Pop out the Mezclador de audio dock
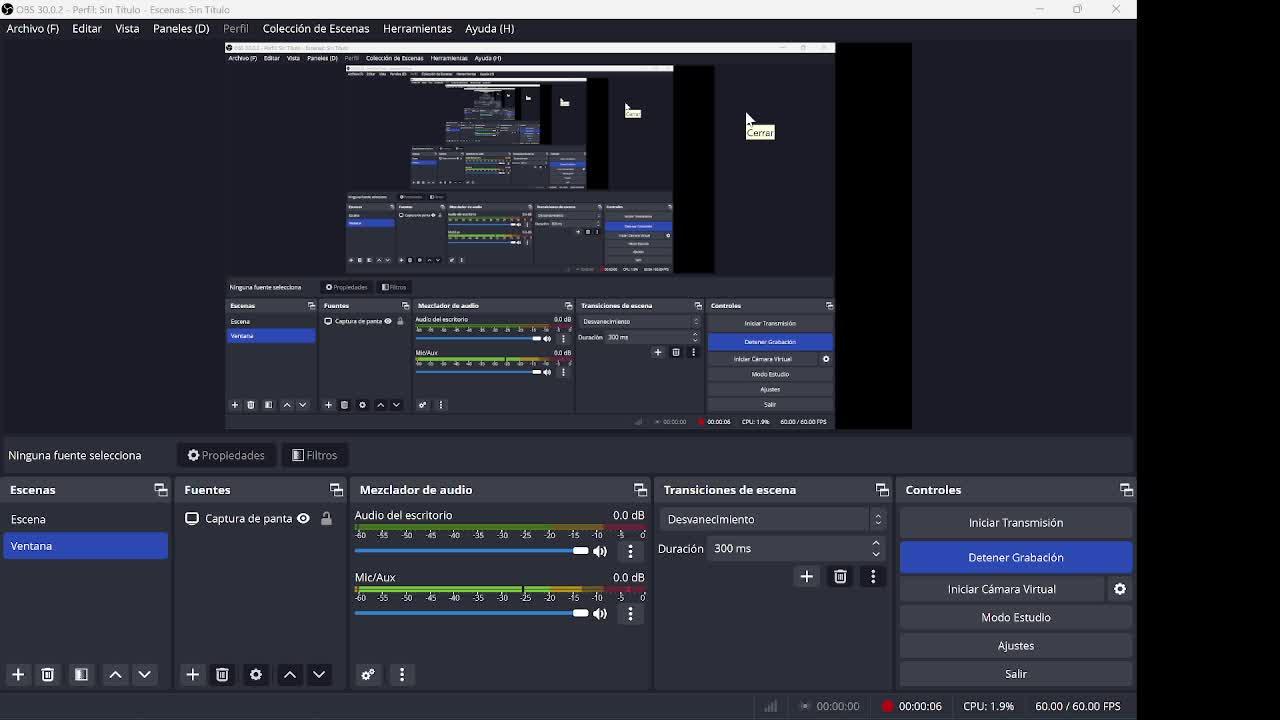Screen dimensions: 1280x720 coord(640,490)
